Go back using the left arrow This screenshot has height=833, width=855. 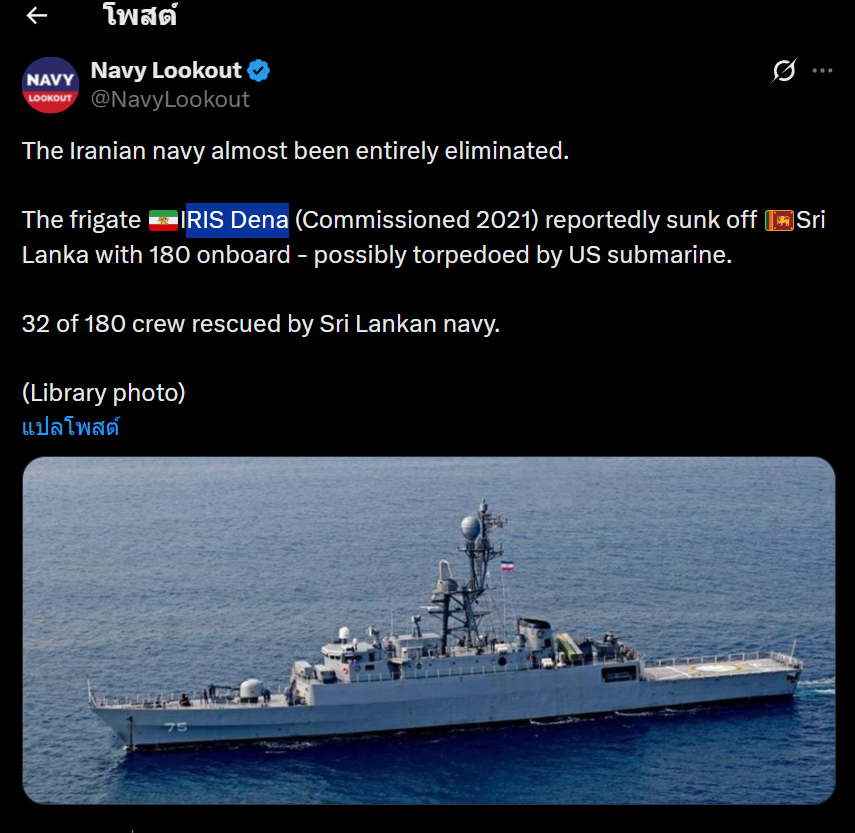click(x=37, y=16)
